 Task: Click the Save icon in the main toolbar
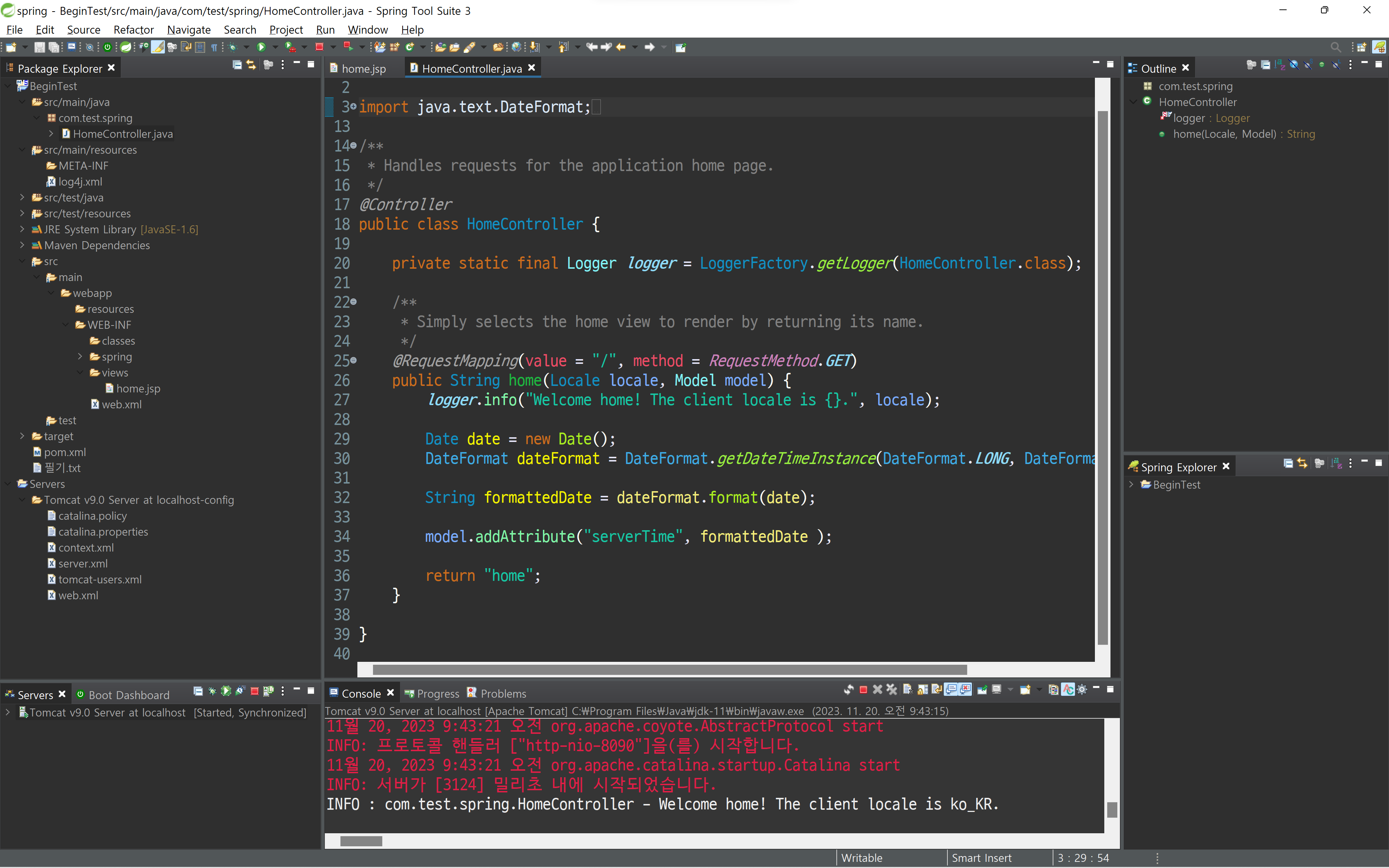click(39, 47)
